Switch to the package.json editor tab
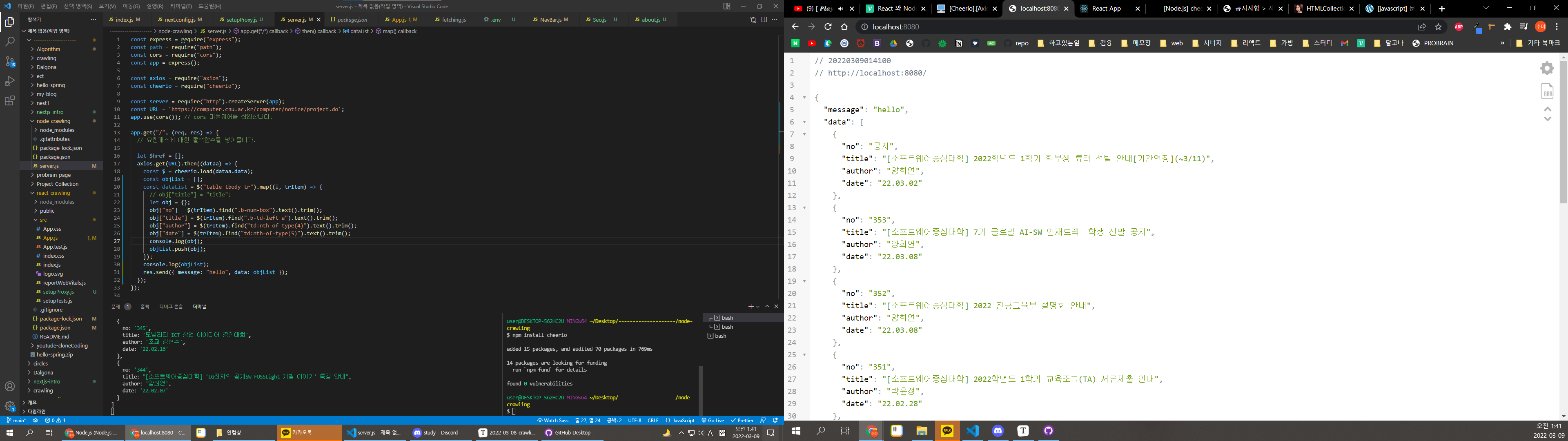1568x441 pixels. click(352, 20)
